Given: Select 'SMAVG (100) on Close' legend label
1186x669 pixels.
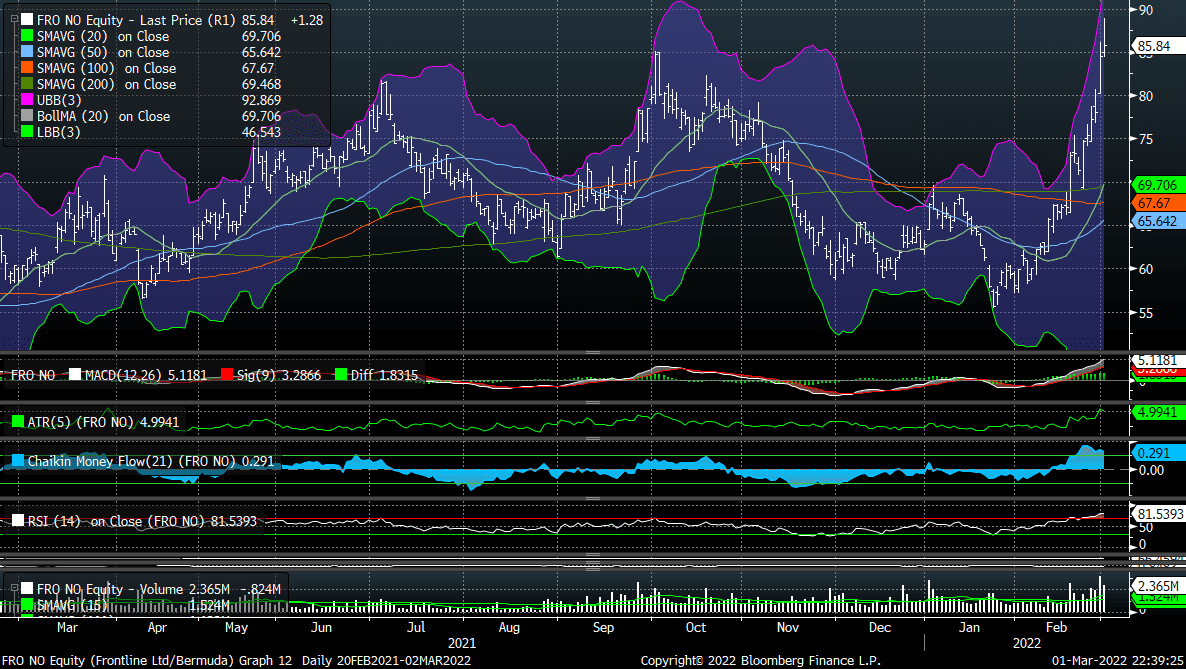Looking at the screenshot, I should [107, 68].
